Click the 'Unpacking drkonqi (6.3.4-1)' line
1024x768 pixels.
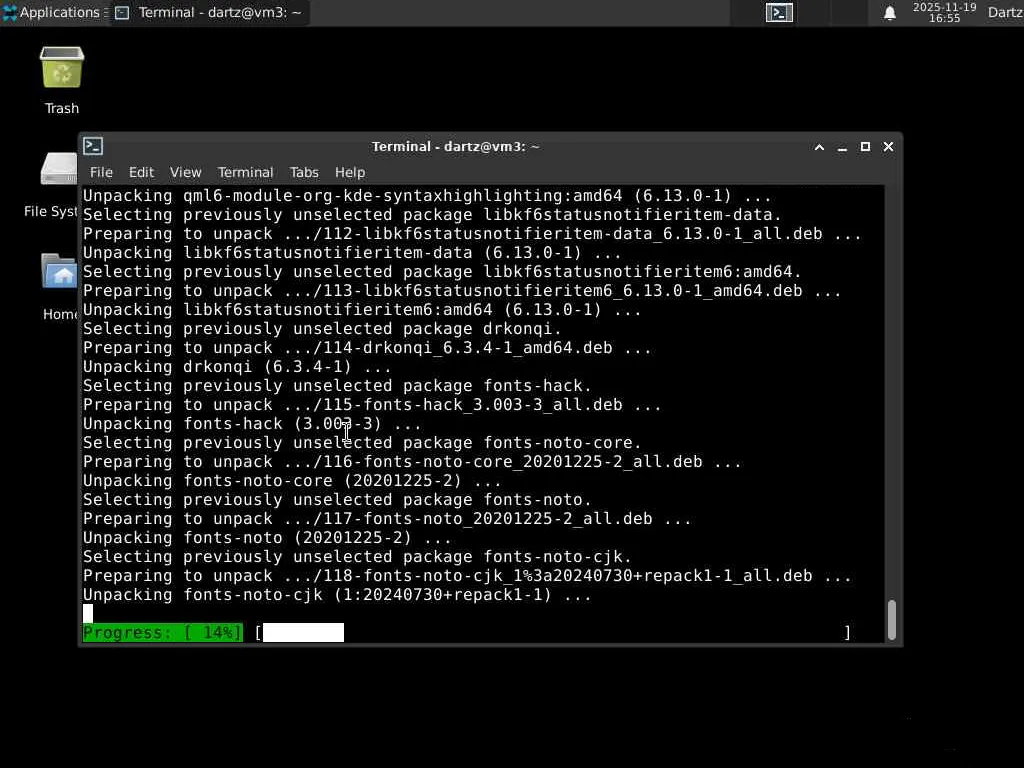click(x=237, y=366)
